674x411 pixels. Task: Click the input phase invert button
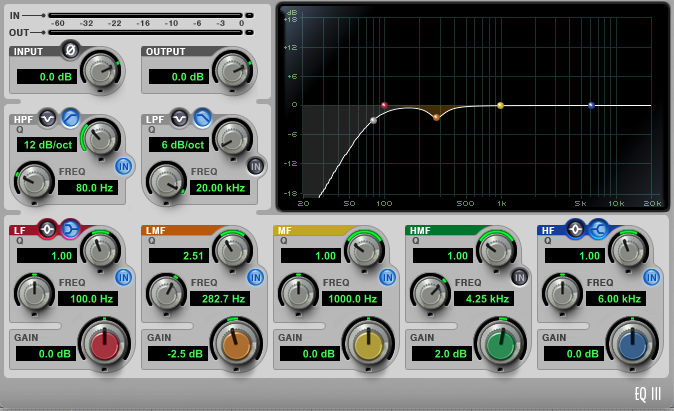tap(70, 49)
